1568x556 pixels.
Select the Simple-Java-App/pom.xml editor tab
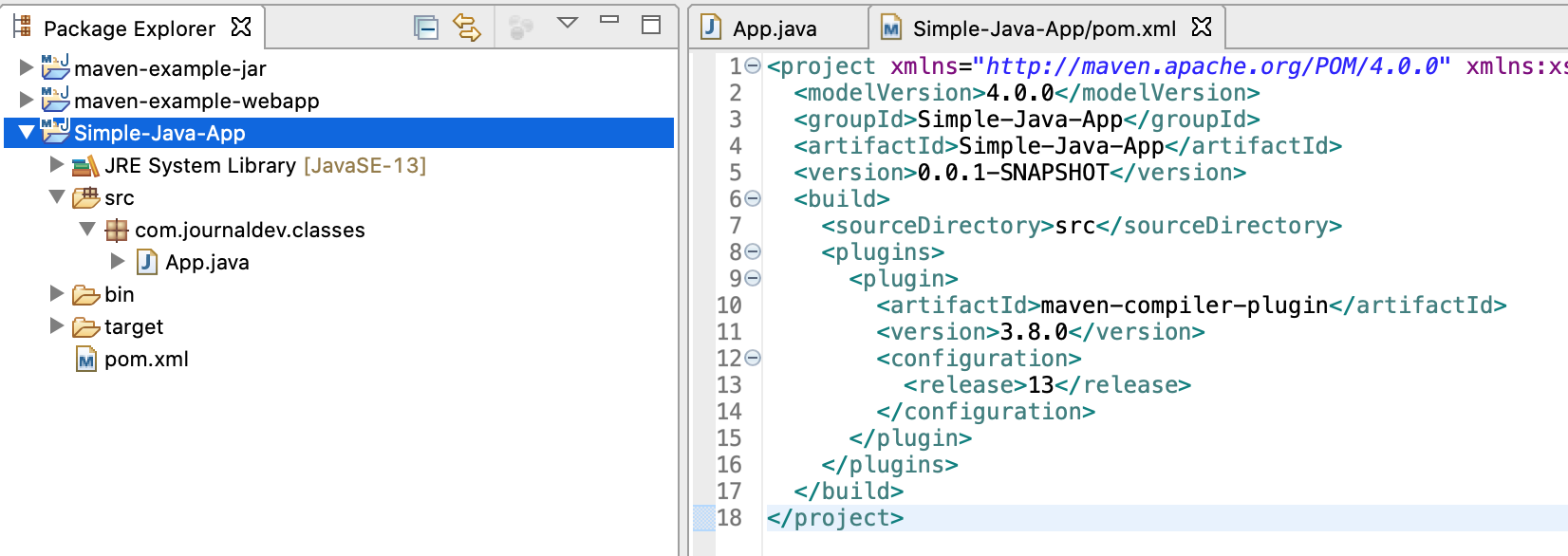(1044, 28)
